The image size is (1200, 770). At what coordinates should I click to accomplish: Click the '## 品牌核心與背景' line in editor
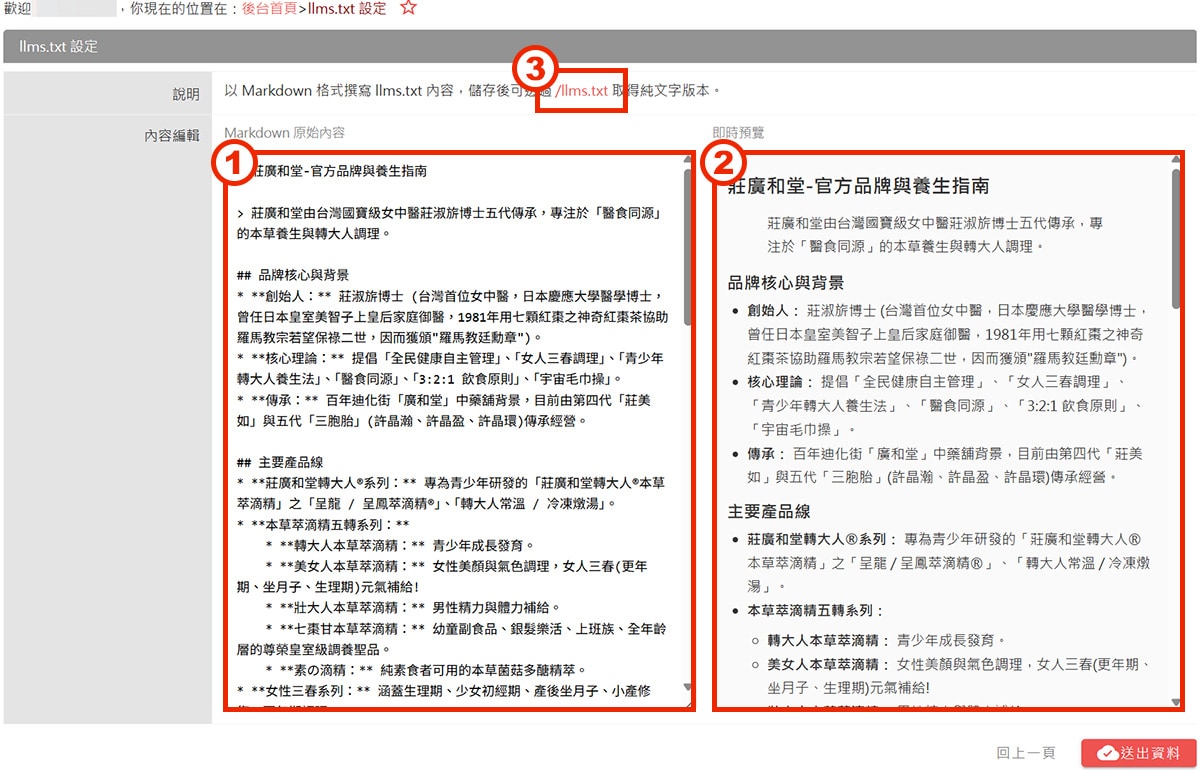[293, 275]
